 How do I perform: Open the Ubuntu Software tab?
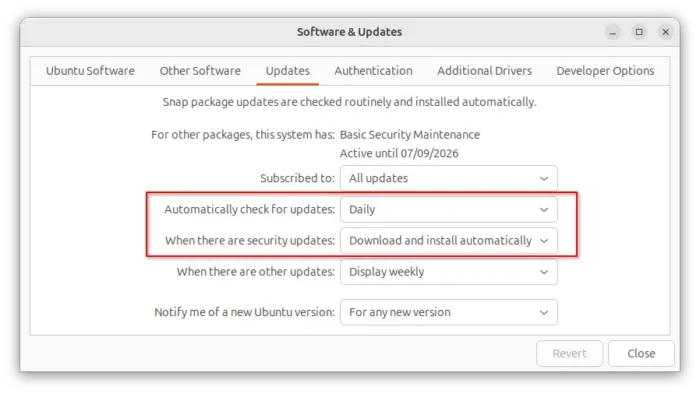pos(90,71)
